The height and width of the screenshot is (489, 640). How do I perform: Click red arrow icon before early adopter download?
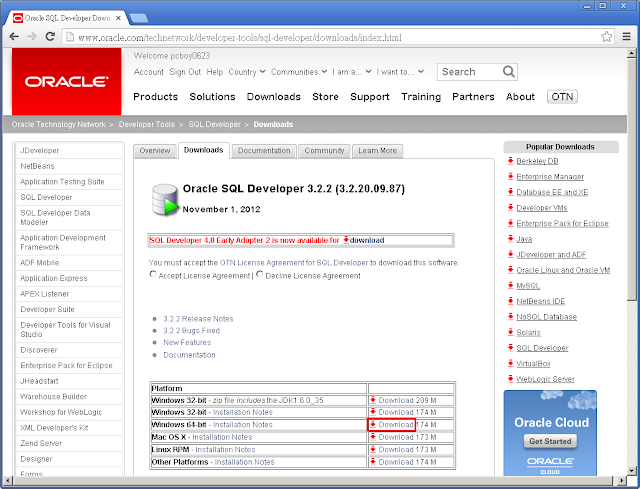tap(346, 240)
